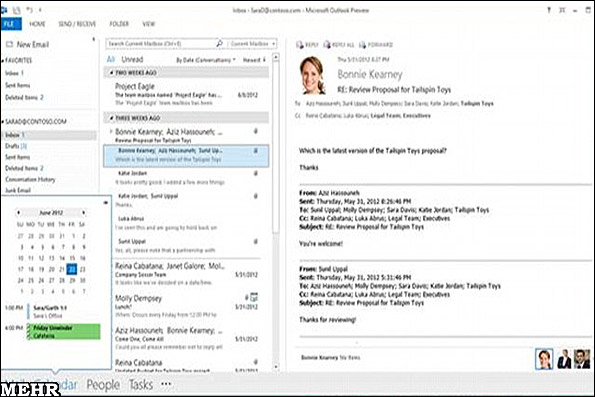Click the Reply All icon
The width and height of the screenshot is (595, 397).
click(x=327, y=45)
